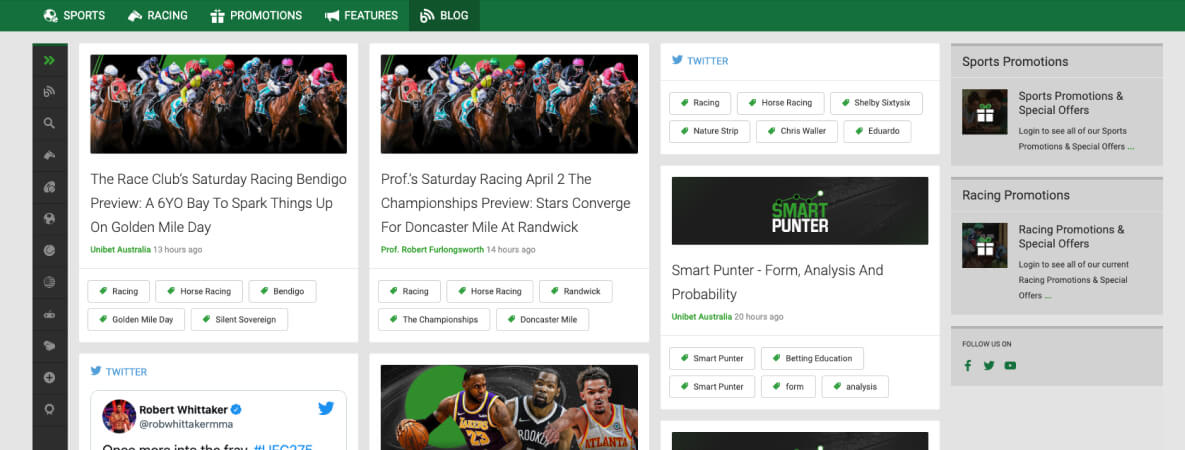Open Racing Promotions & Special Offers link
This screenshot has width=1185, height=450.
pos(1072,237)
